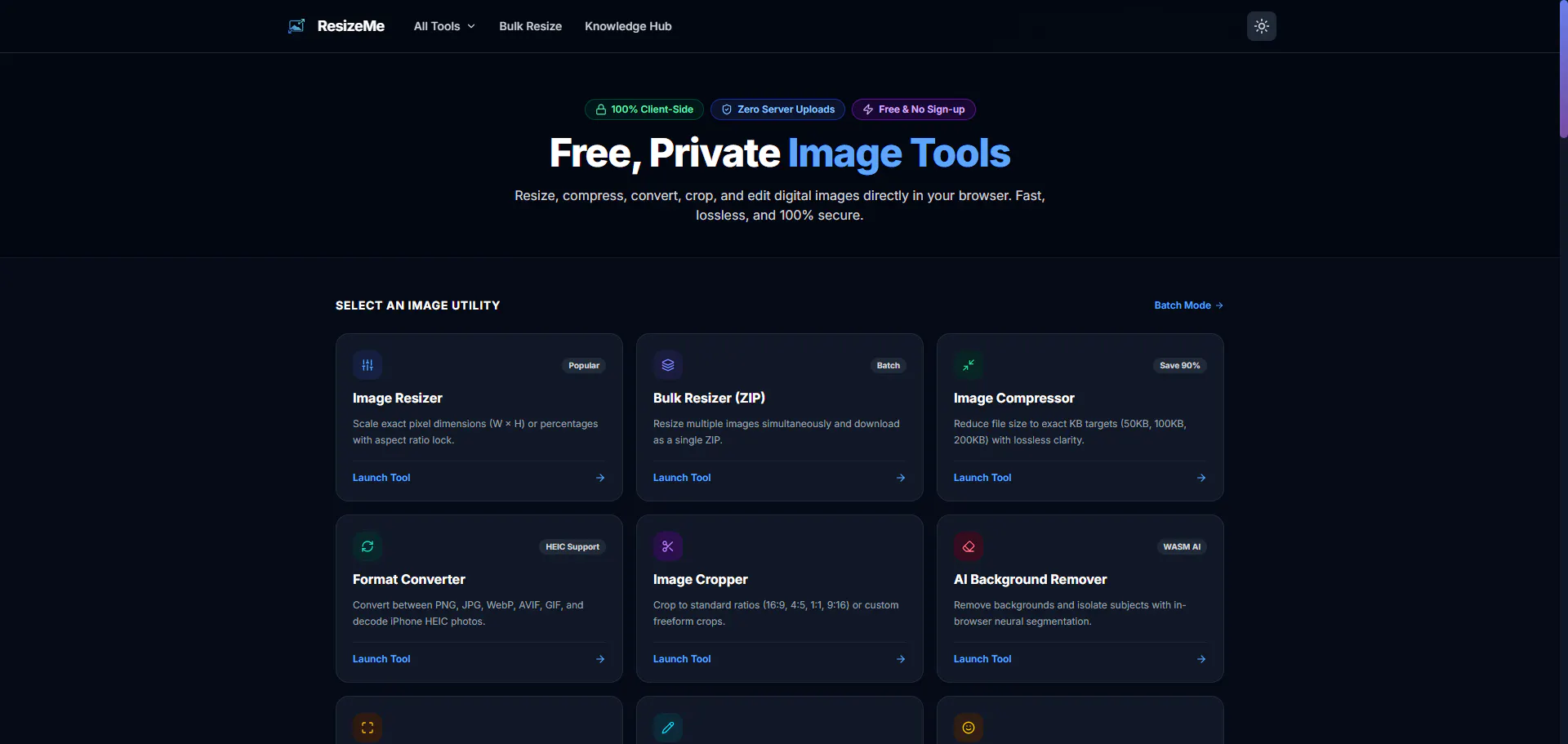
Task: Click the Format Converter refresh icon
Action: tap(367, 546)
